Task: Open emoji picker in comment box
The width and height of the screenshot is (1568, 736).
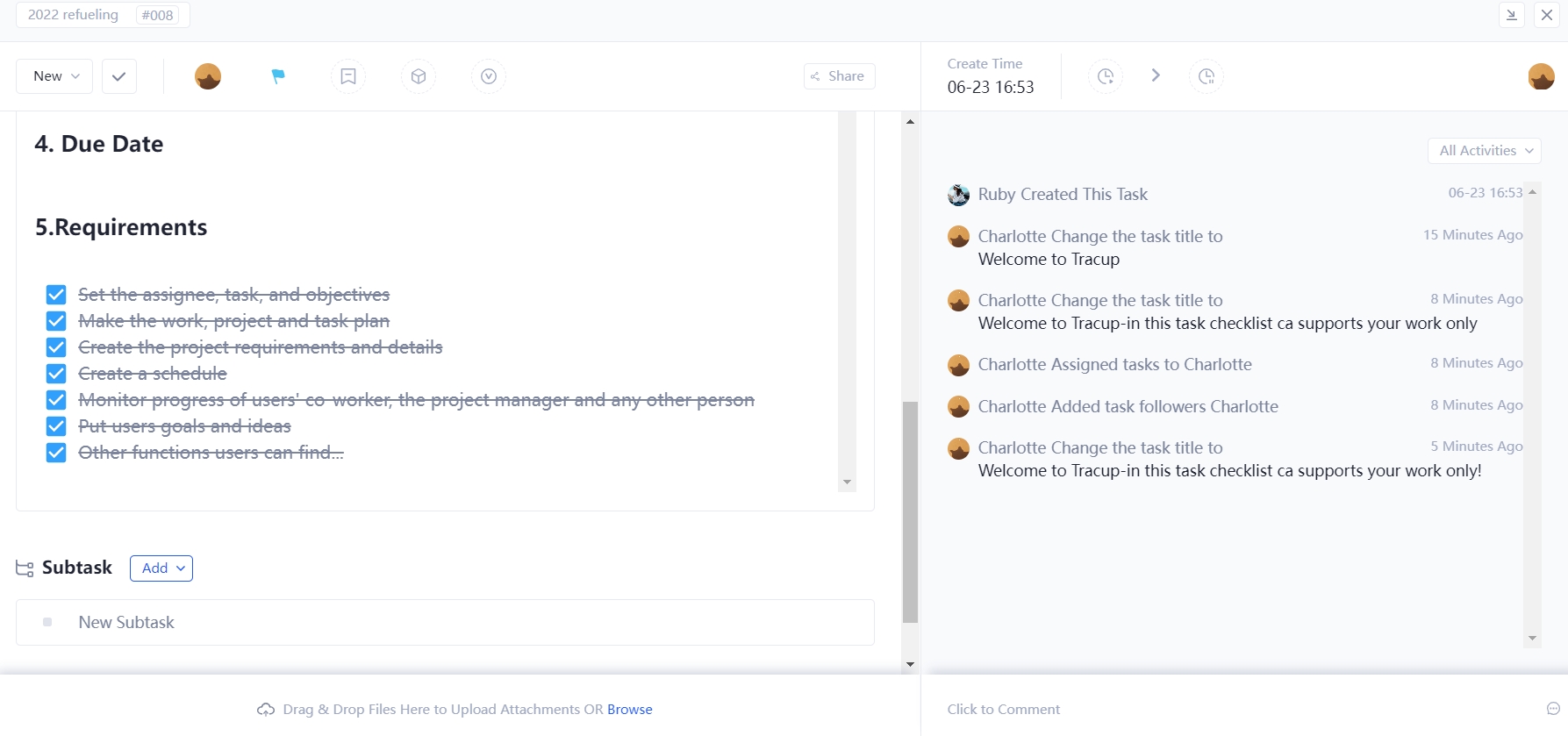Action: 1552,709
